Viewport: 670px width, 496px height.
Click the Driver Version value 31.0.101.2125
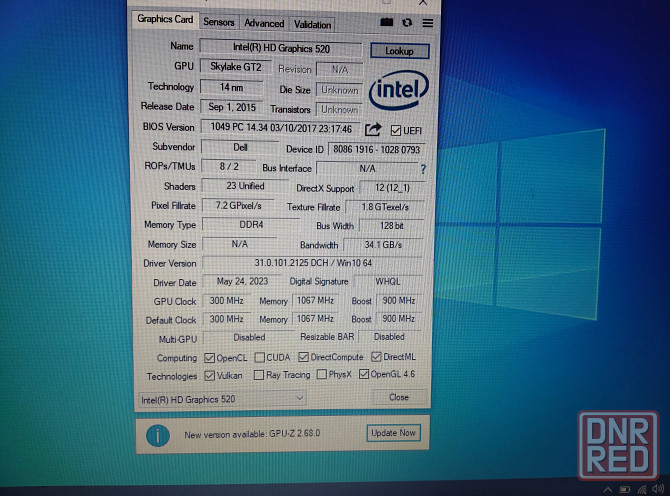[313, 263]
